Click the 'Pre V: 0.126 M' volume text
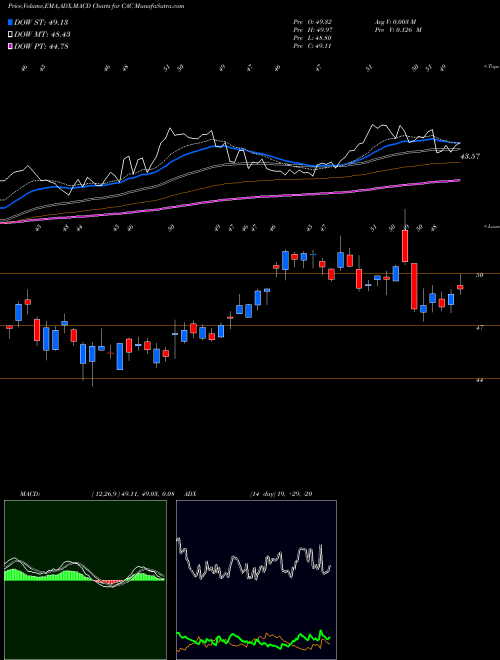500x660 pixels. point(400,30)
